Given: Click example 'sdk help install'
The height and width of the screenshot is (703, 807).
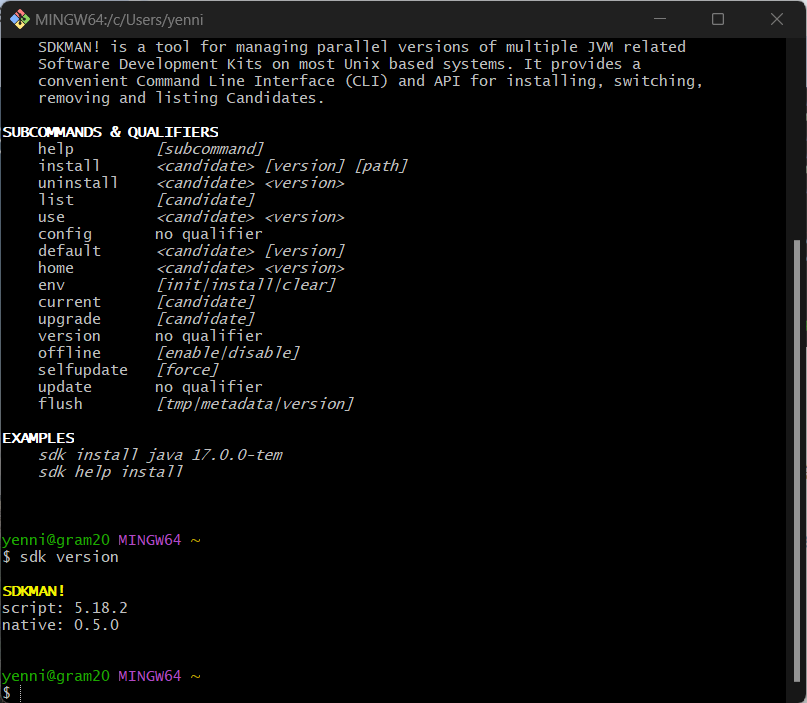Looking at the screenshot, I should (x=111, y=472).
